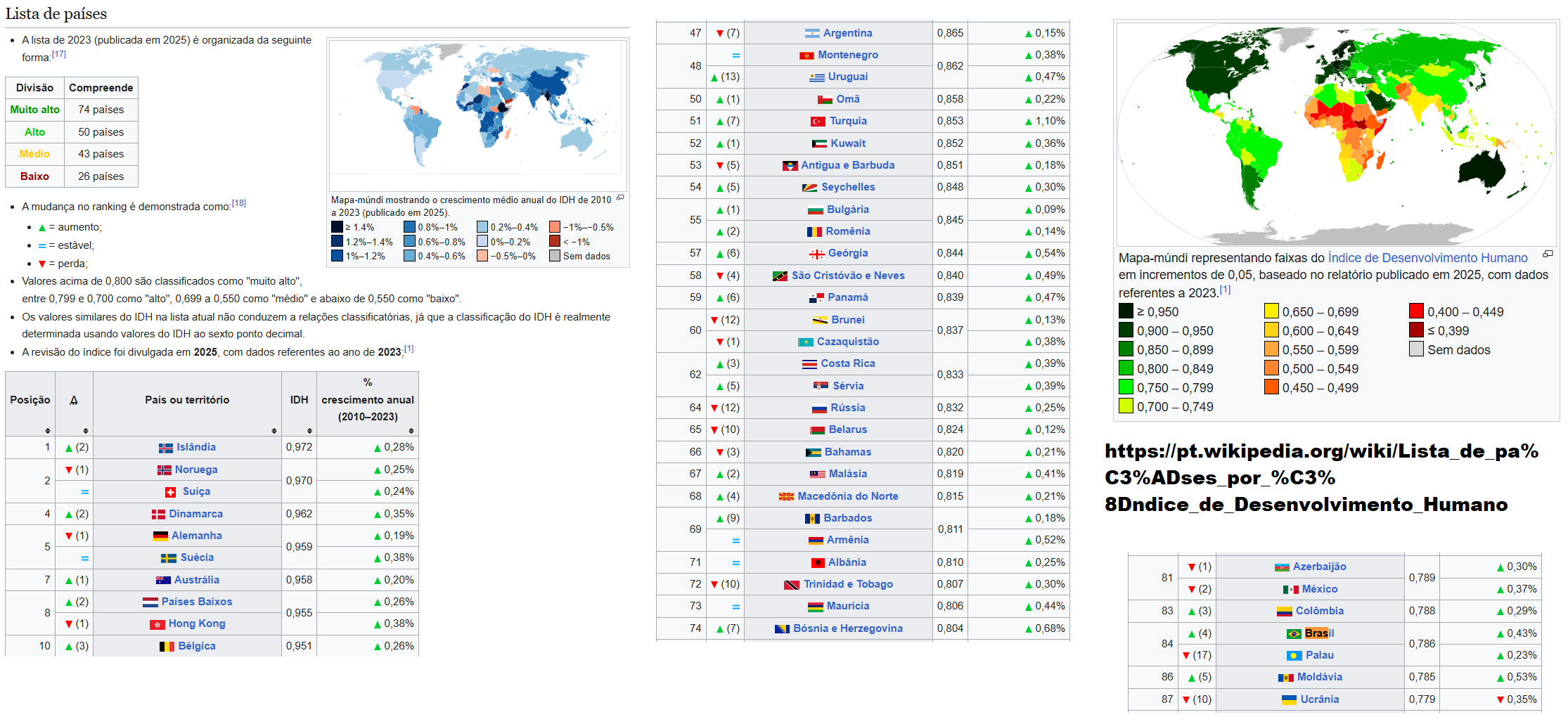This screenshot has width=1568, height=724.
Task: Open the Trinidad e Tobago link
Action: click(848, 585)
